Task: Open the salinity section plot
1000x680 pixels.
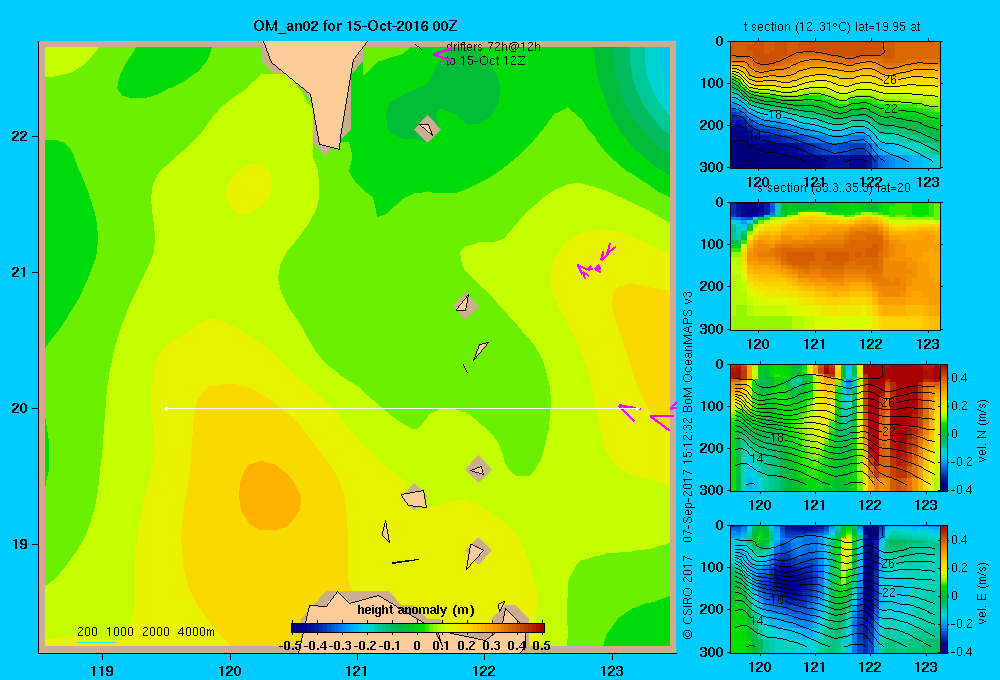Action: pyautogui.click(x=835, y=266)
